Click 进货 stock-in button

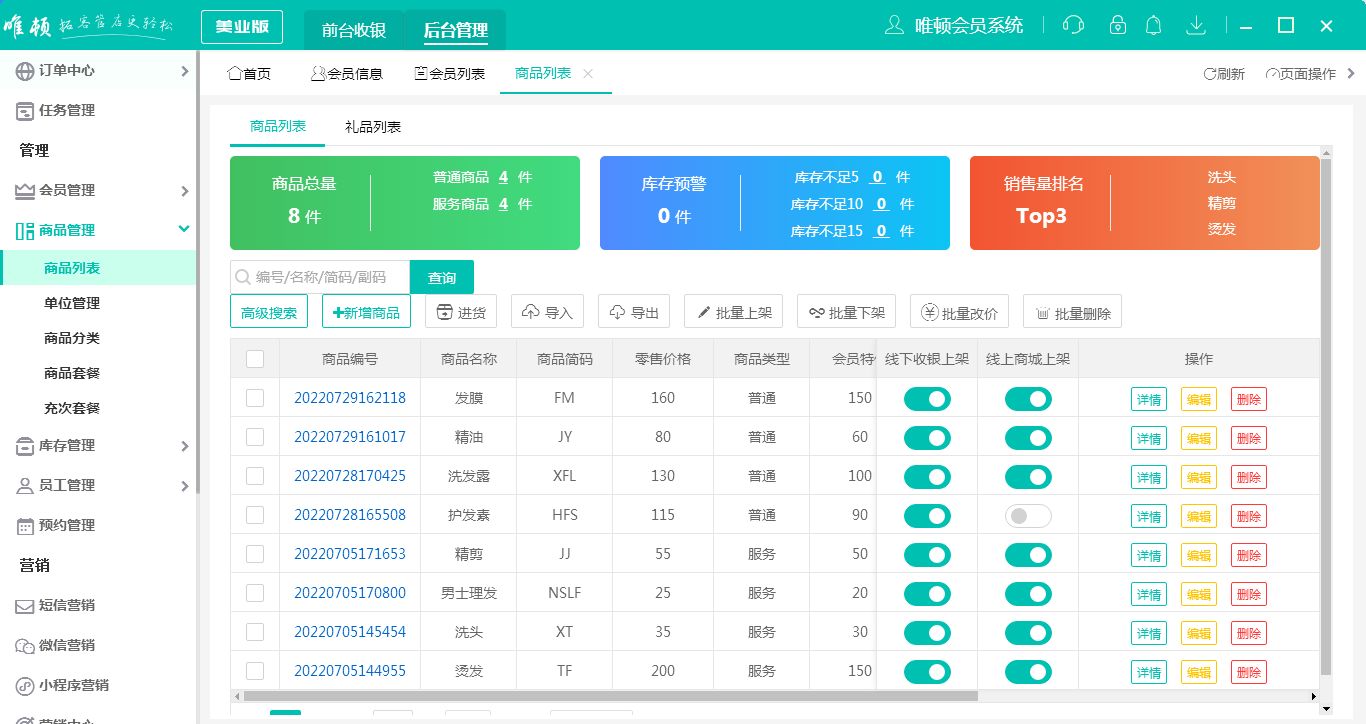pyautogui.click(x=461, y=312)
